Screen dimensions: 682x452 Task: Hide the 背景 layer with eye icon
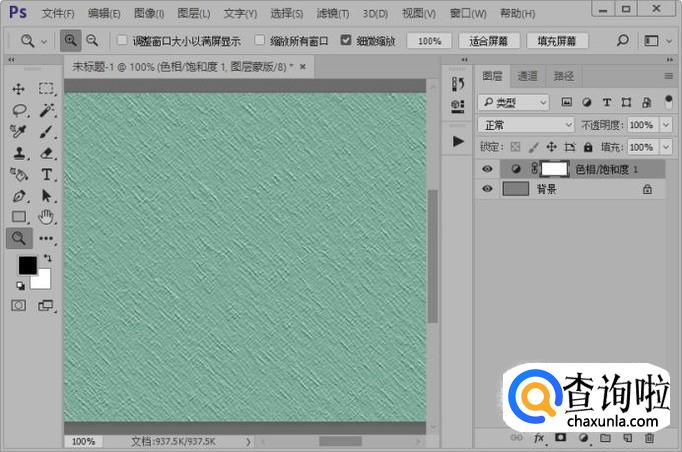[487, 188]
